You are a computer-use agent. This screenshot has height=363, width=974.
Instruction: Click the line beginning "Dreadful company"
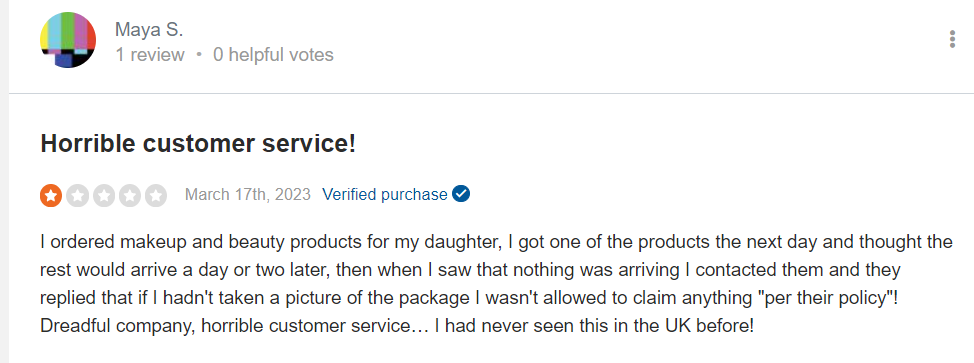[x=397, y=326]
